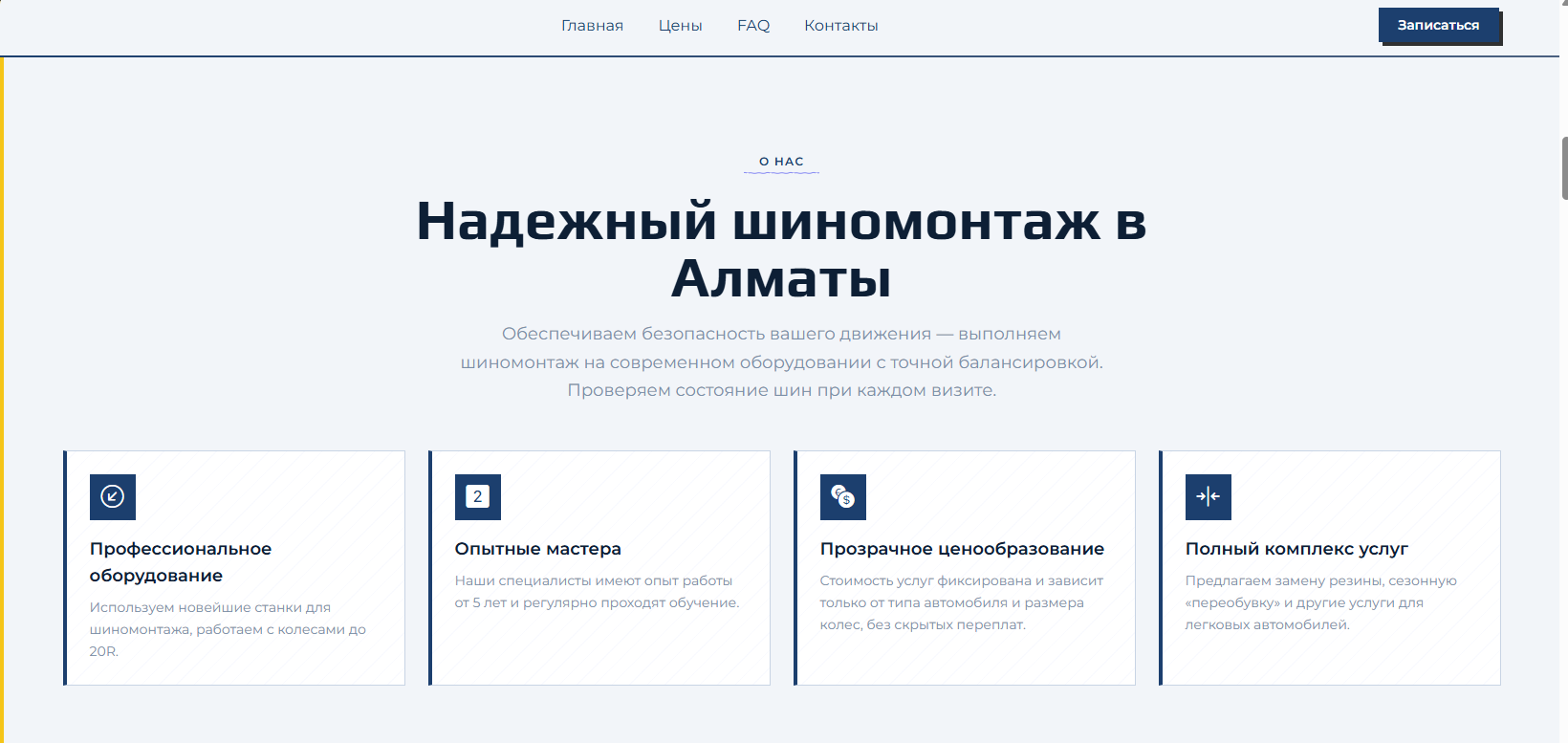This screenshot has height=743, width=1568.
Task: Click the О НАС section label
Action: (781, 162)
